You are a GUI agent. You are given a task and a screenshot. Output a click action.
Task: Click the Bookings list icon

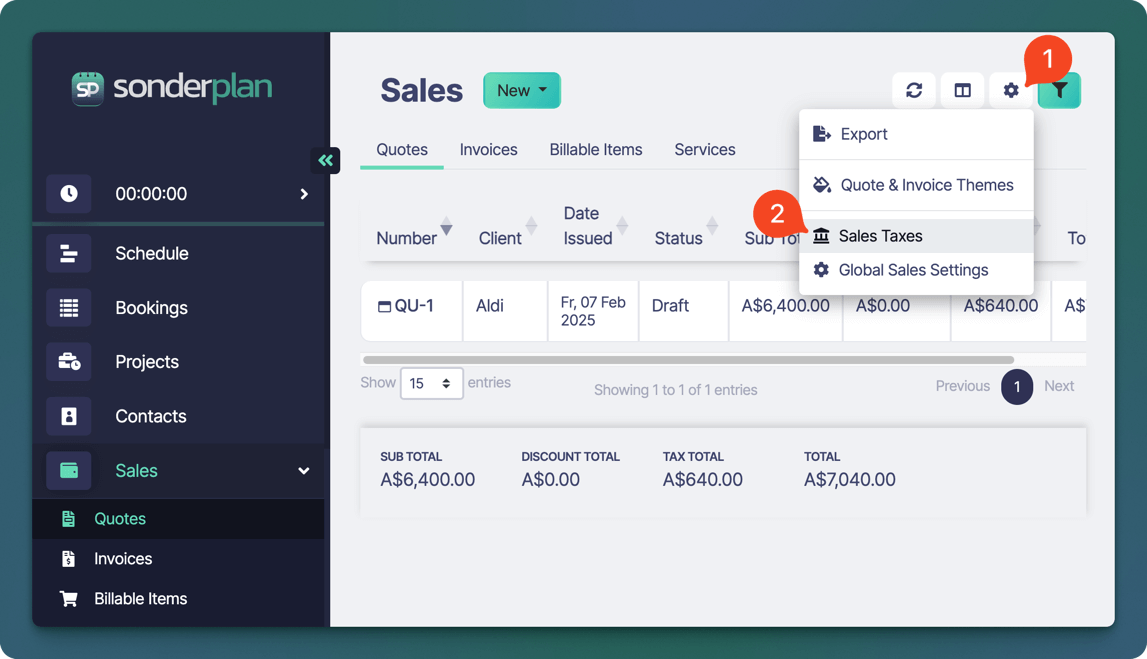coord(69,307)
